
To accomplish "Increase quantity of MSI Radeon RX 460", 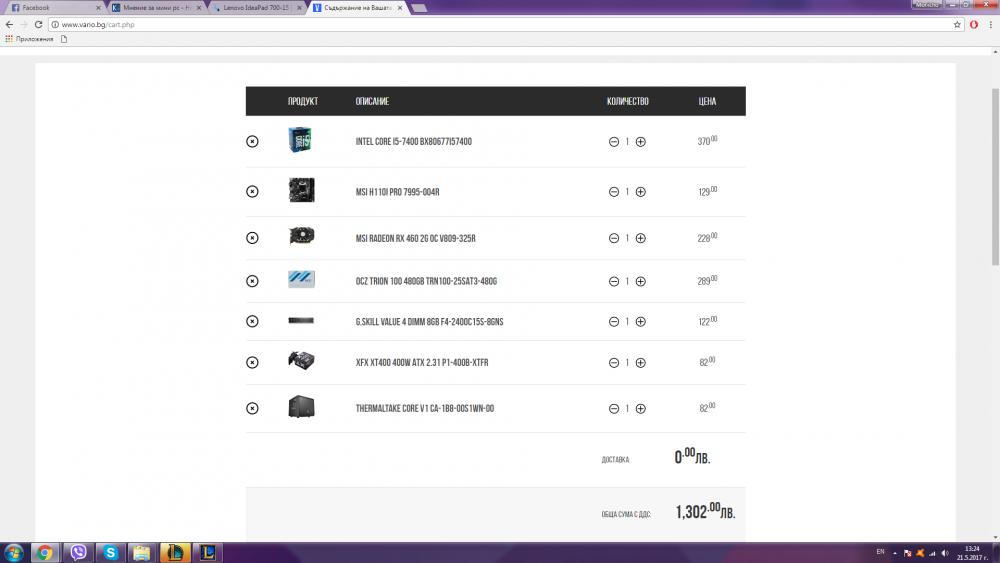I will coord(640,238).
